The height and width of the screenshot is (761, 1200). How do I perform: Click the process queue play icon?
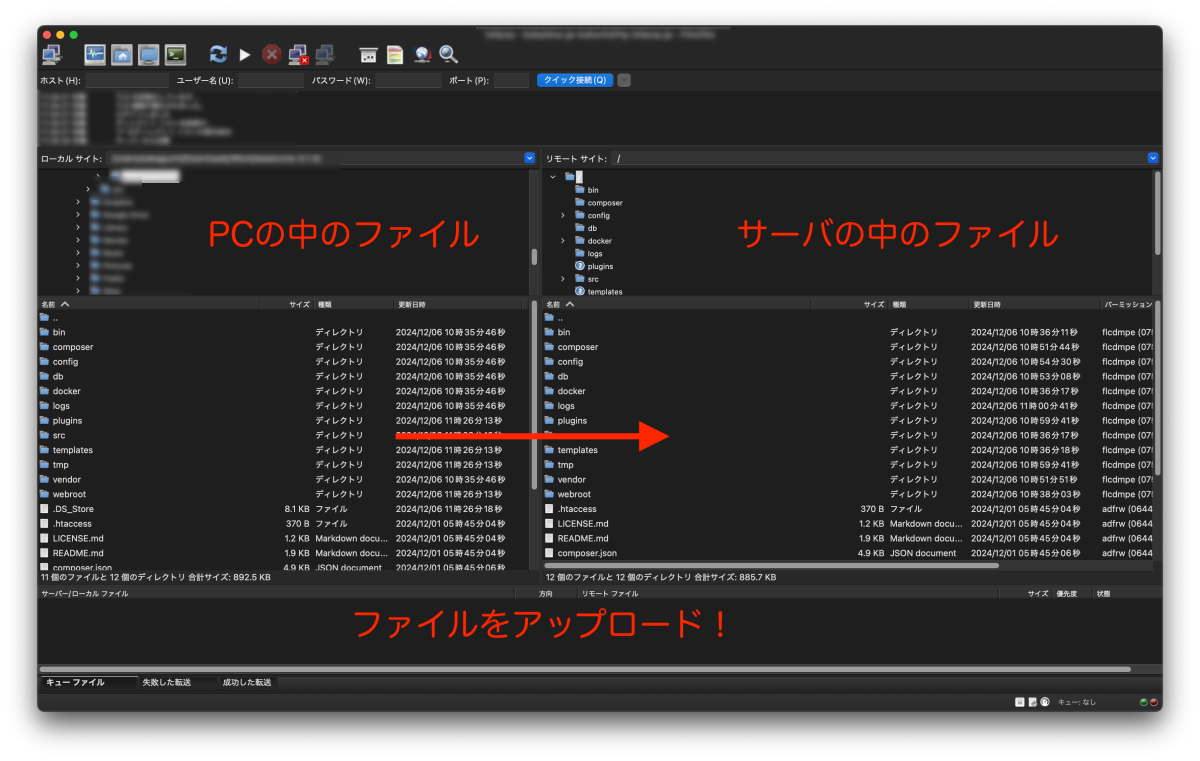coord(244,54)
